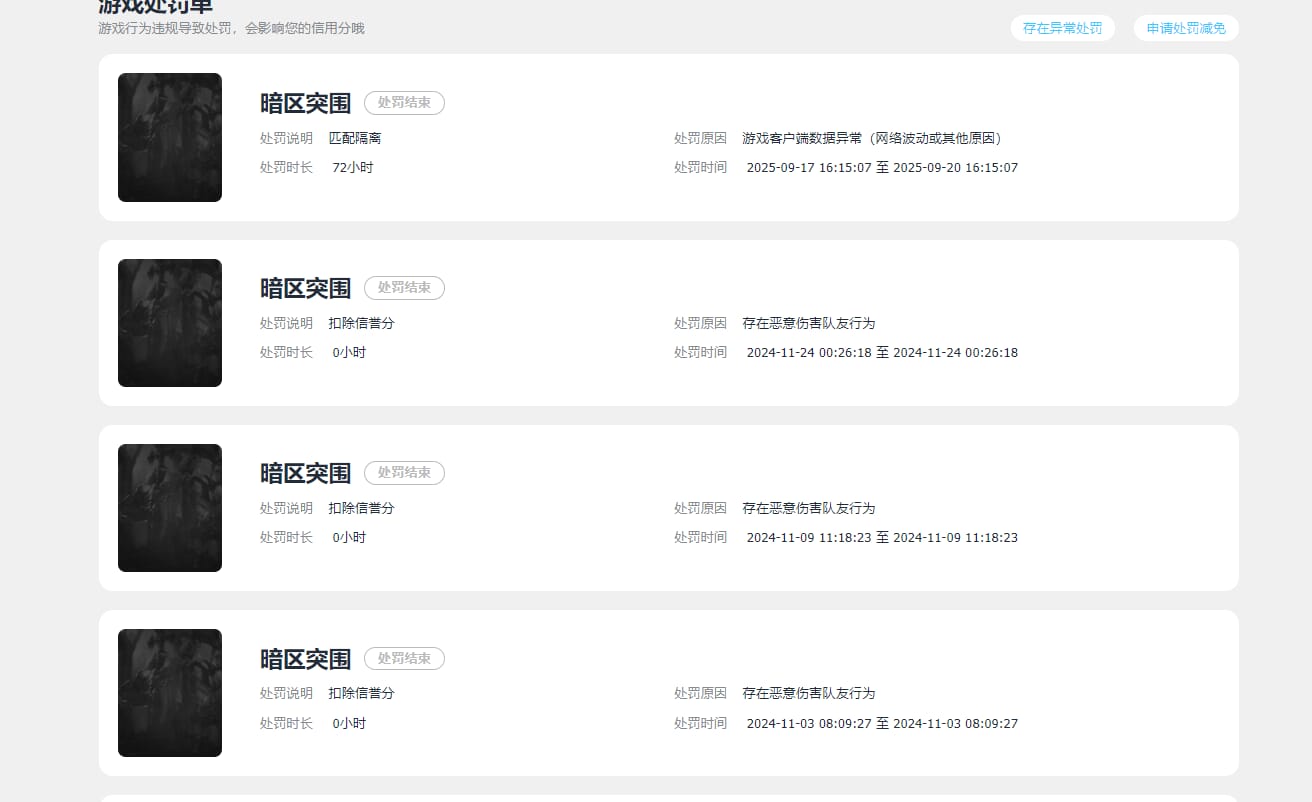The height and width of the screenshot is (802, 1312).
Task: Click the 72小时 penalty duration text
Action: point(352,167)
